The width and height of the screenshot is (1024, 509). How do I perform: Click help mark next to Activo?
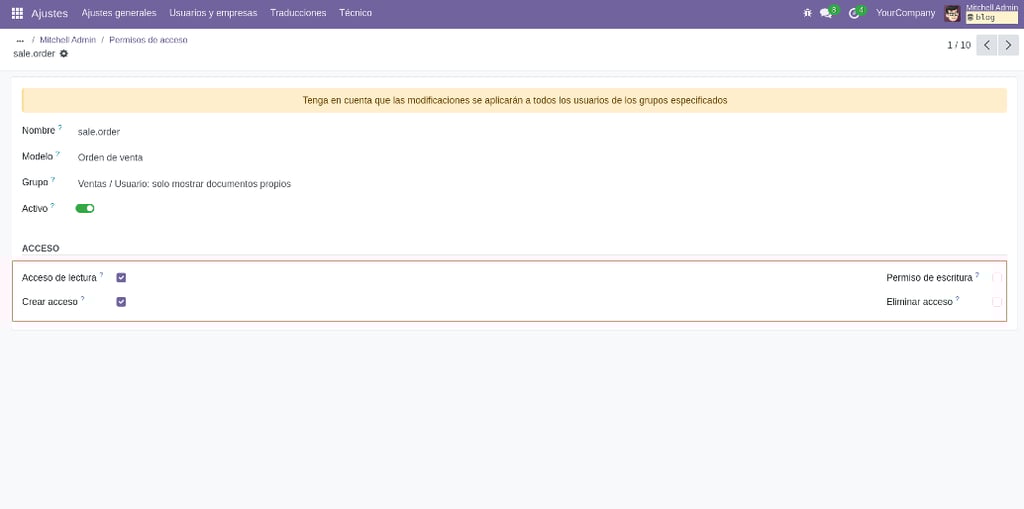[52, 205]
